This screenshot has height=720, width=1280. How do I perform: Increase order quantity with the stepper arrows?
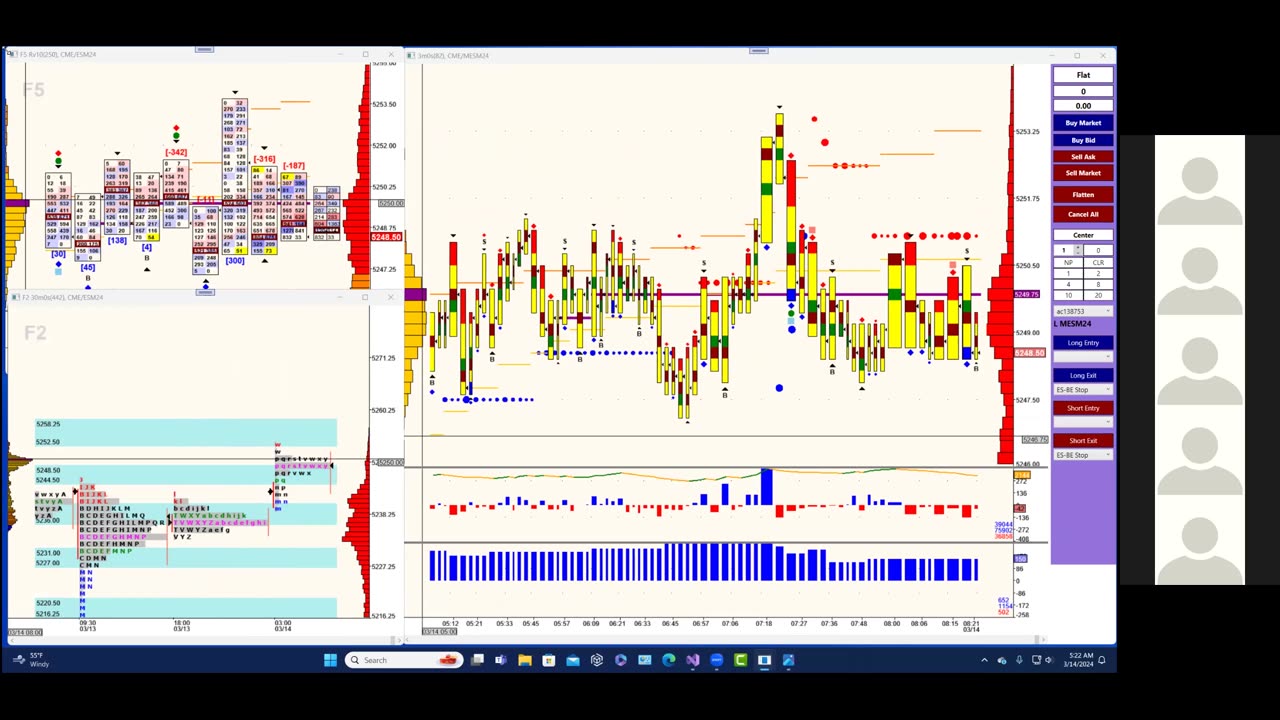coord(1077,247)
